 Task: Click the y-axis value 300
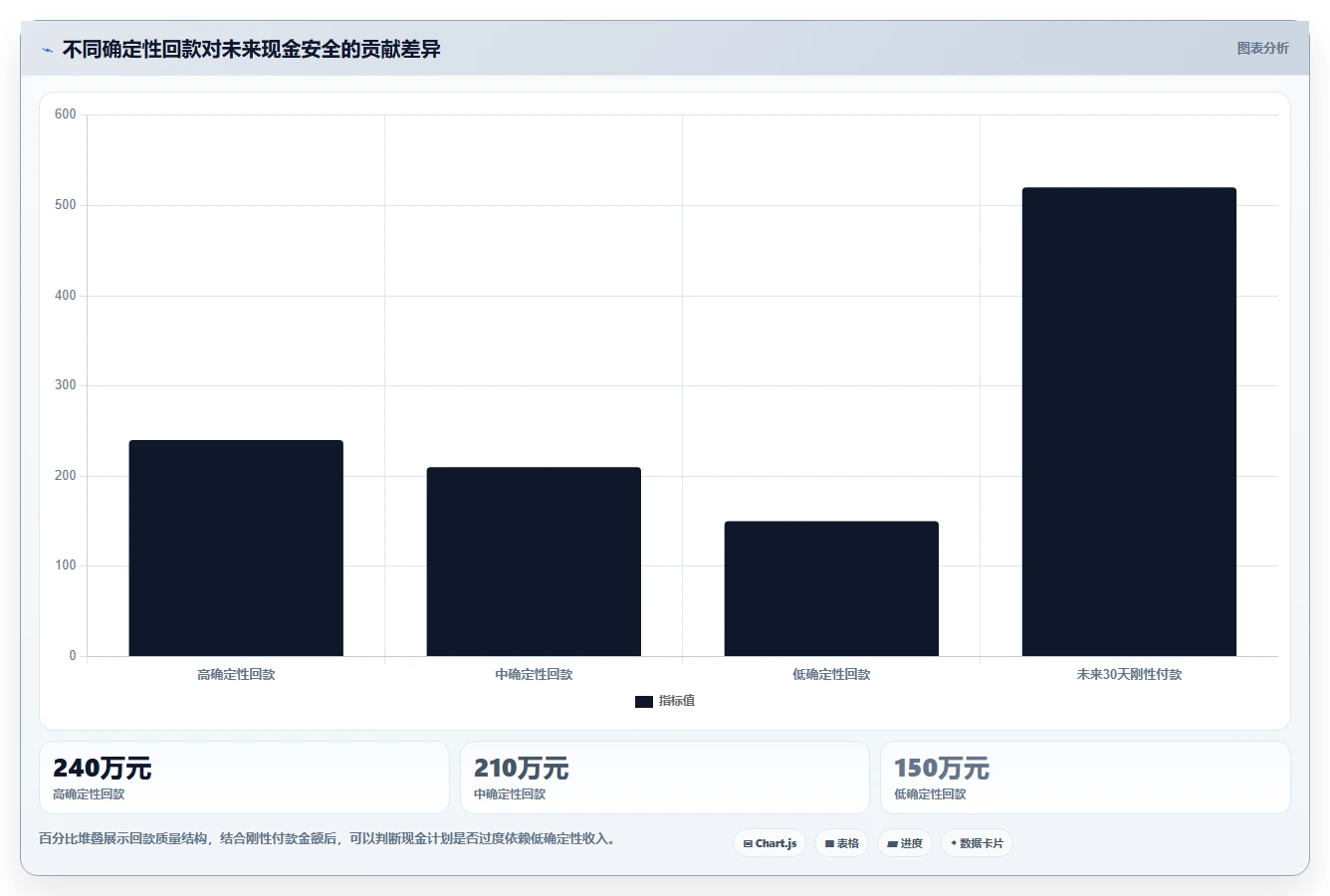coord(66,385)
